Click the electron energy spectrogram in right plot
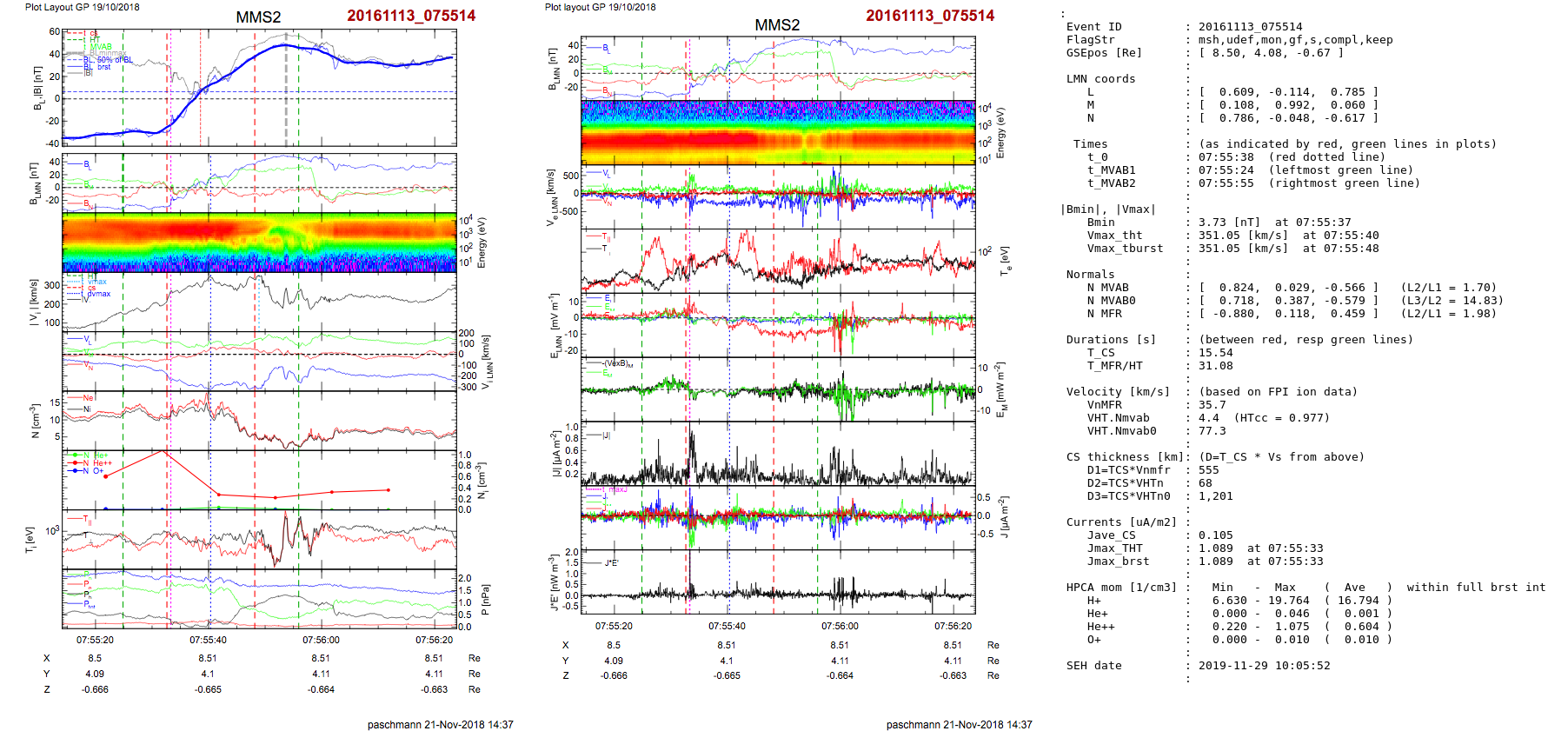This screenshot has width=1568, height=731. [x=778, y=132]
